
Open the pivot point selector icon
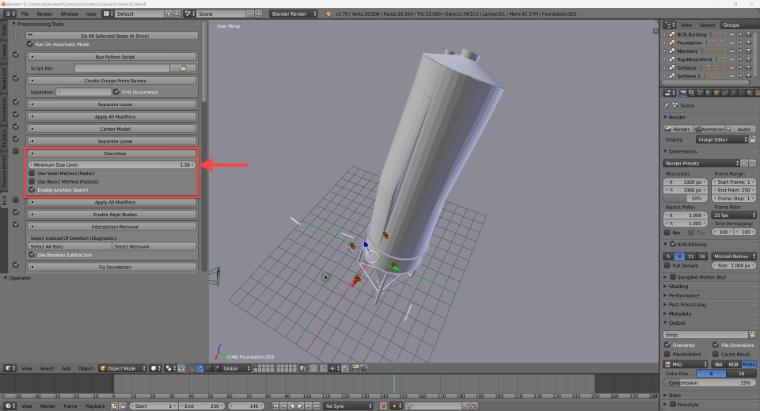[x=169, y=368]
